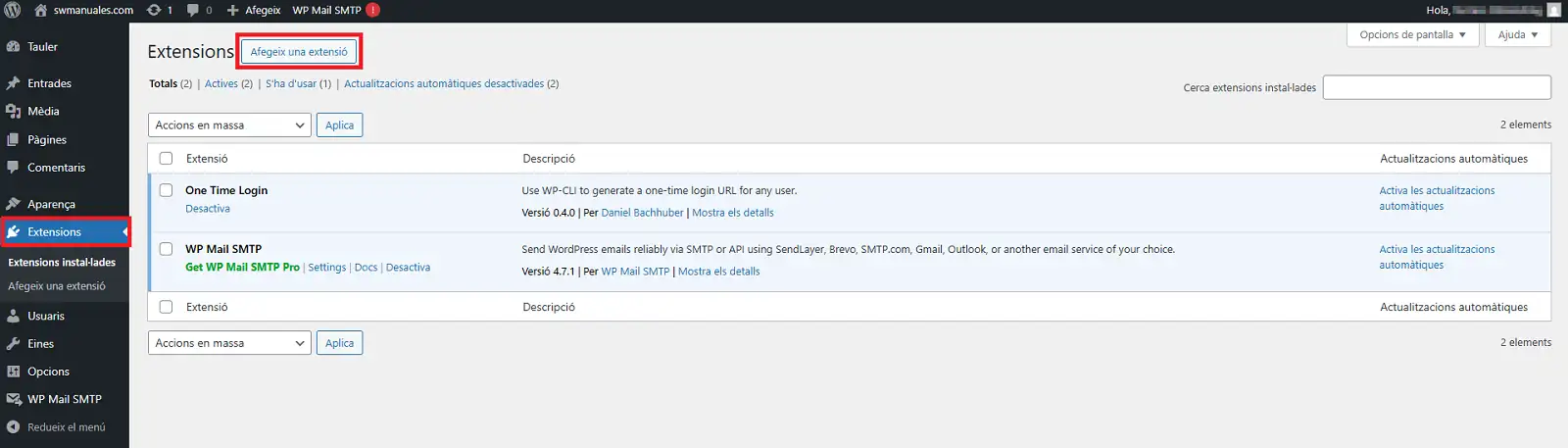
Task: Select the Versió 0.4.0 text
Action: [x=549, y=213]
